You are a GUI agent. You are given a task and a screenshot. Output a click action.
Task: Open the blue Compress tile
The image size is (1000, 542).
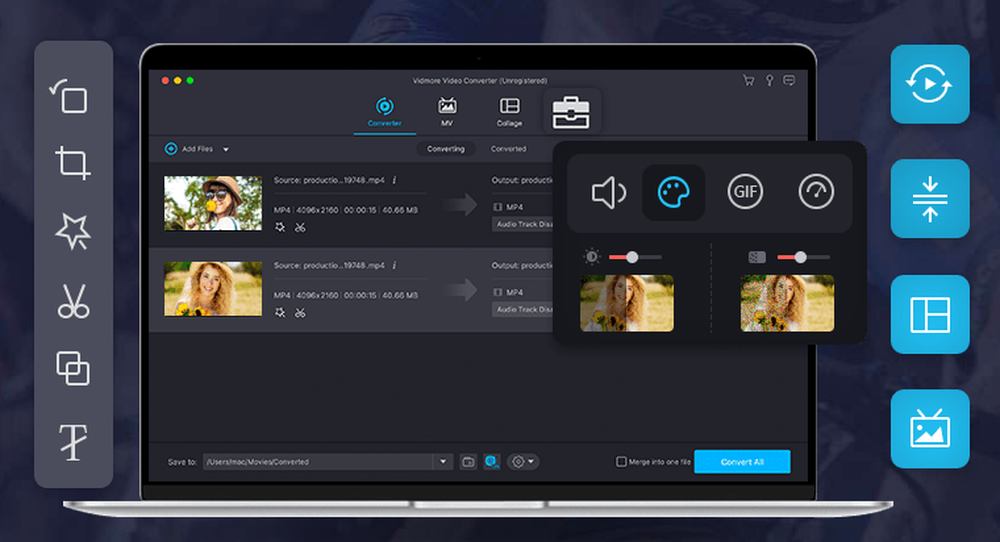930,198
